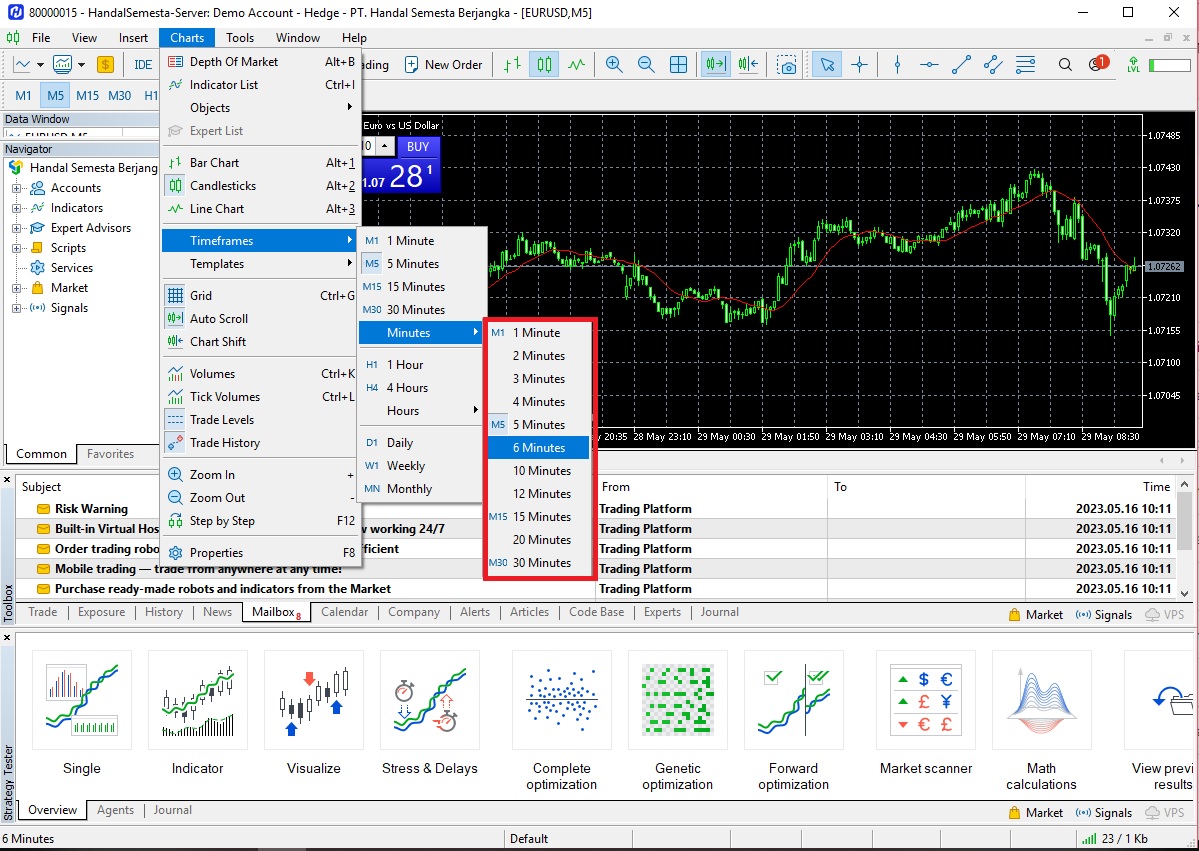Select the 6 Minutes timeframe entry
Screen dimensions: 1199x851
538,447
